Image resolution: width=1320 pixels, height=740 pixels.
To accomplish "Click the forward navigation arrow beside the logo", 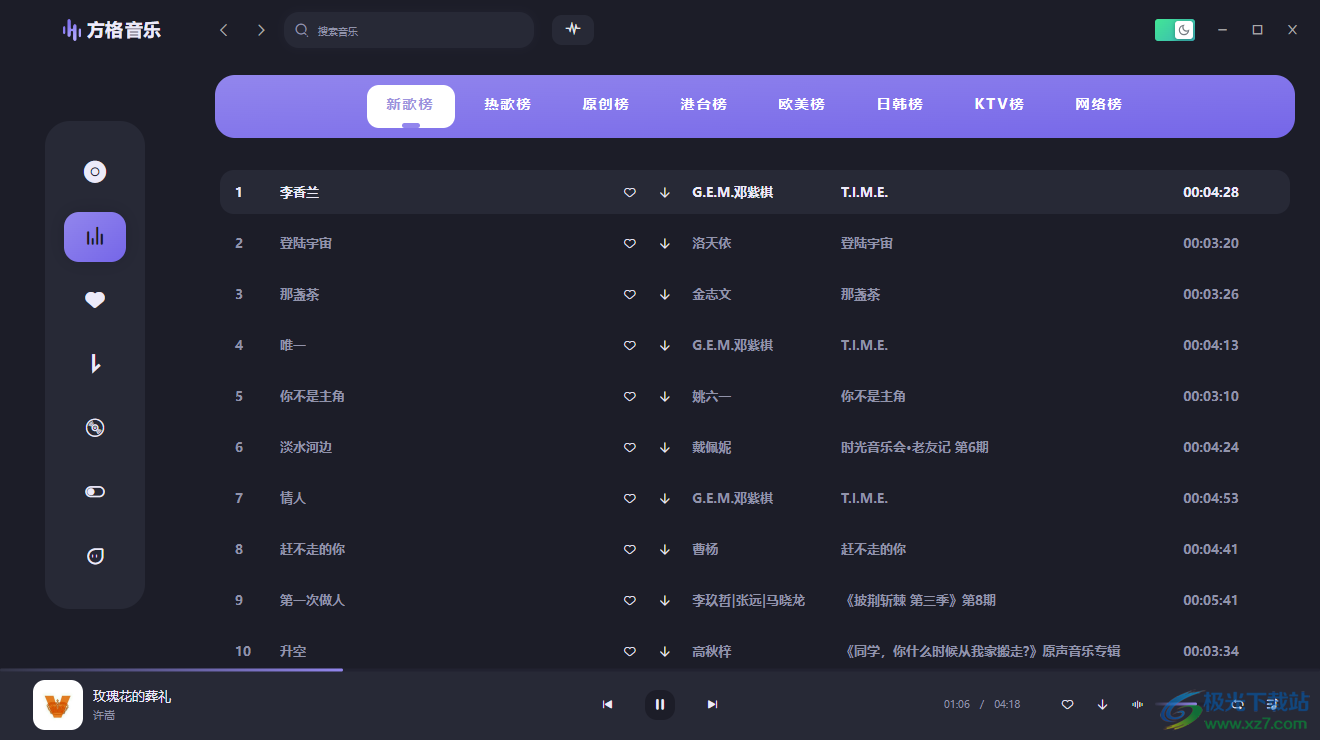I will coord(260,30).
